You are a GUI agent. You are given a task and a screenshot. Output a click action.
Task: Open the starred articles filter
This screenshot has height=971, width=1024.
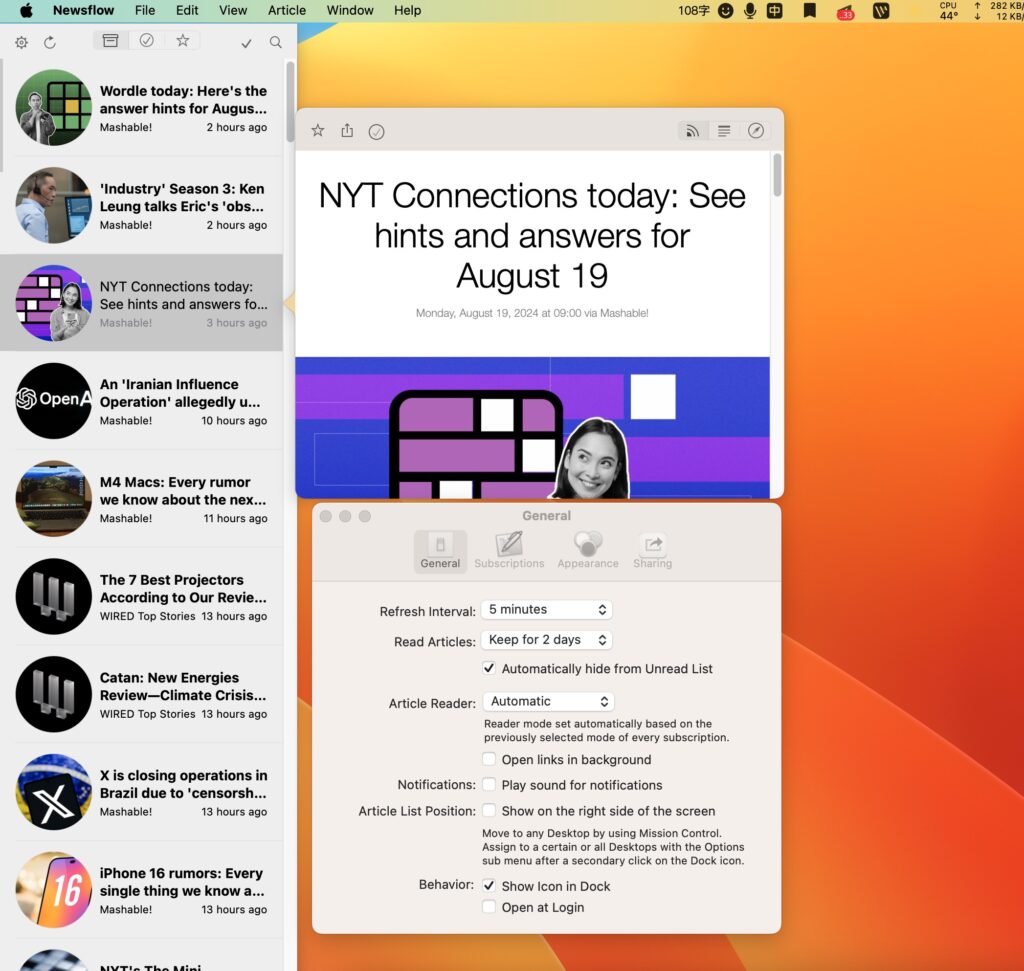(182, 41)
